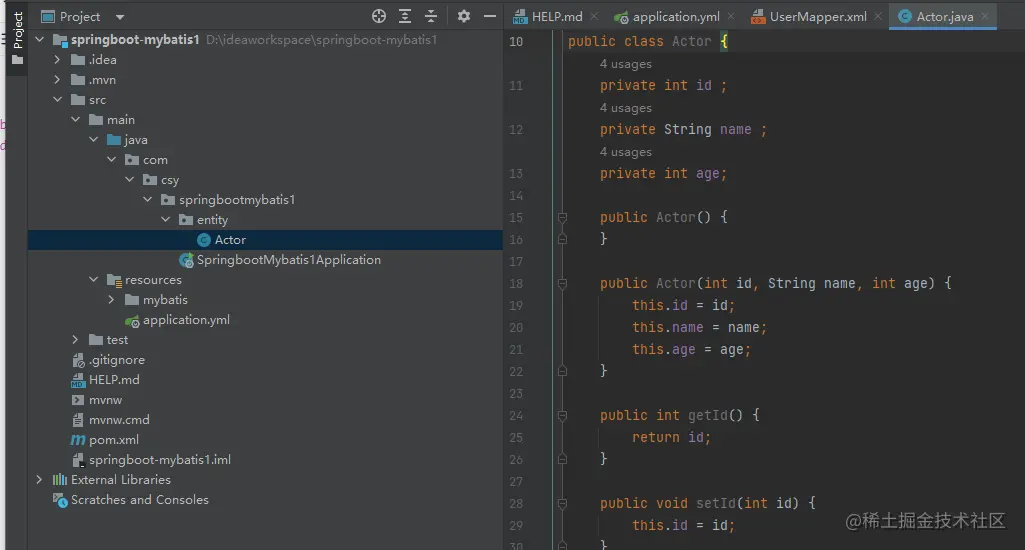Close the application.yml tab

pos(731,16)
